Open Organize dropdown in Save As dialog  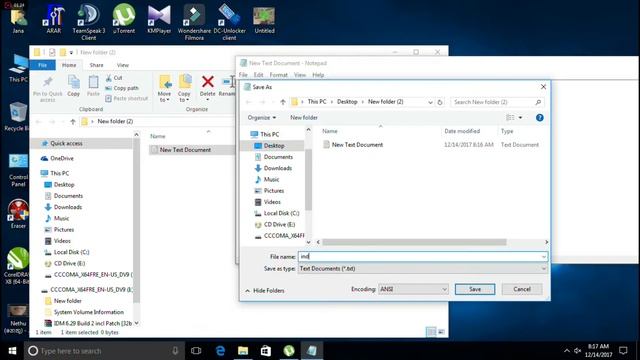pyautogui.click(x=262, y=118)
